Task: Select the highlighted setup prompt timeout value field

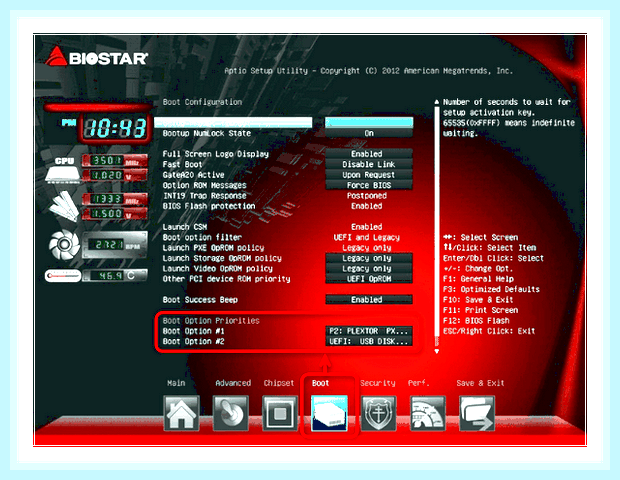Action: 369,122
